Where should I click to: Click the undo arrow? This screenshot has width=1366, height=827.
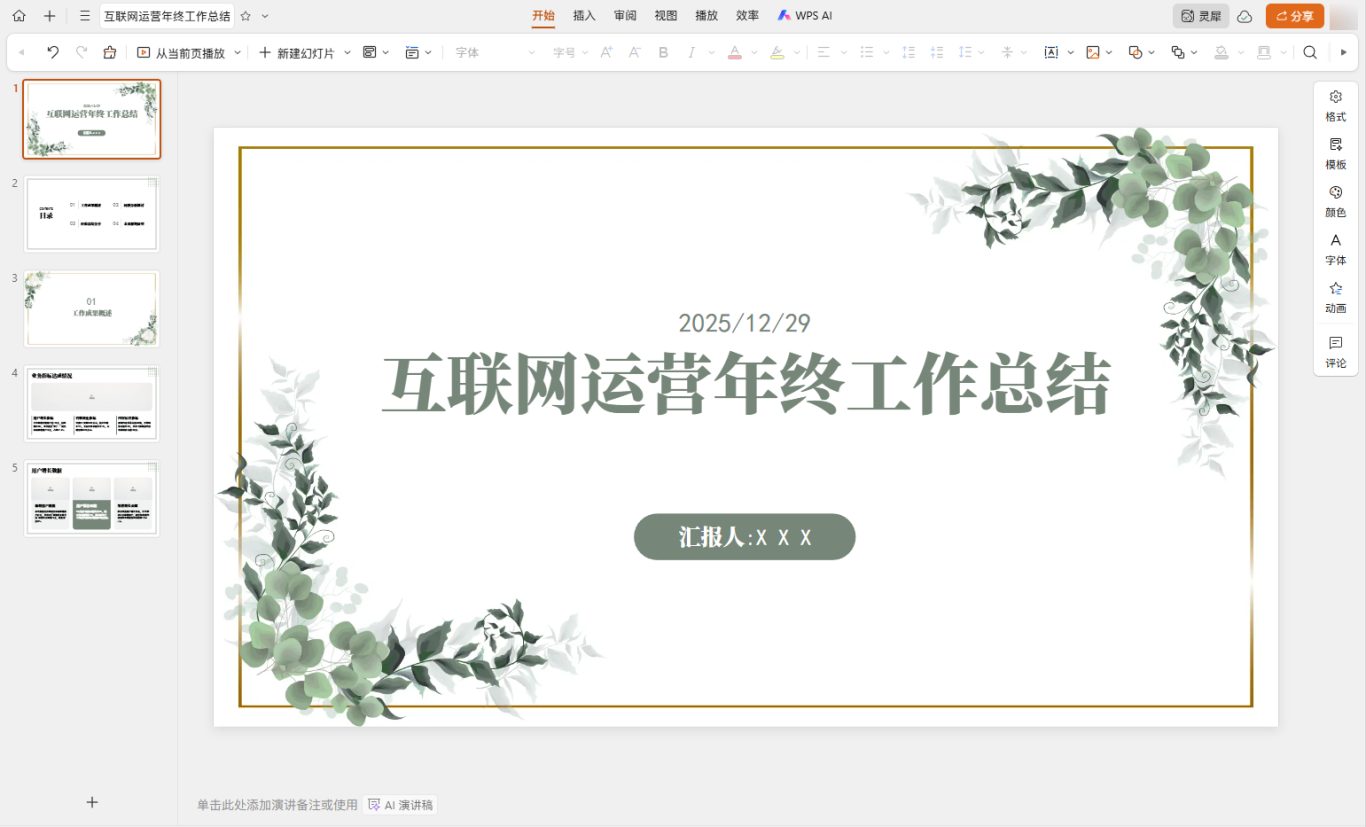(x=52, y=51)
